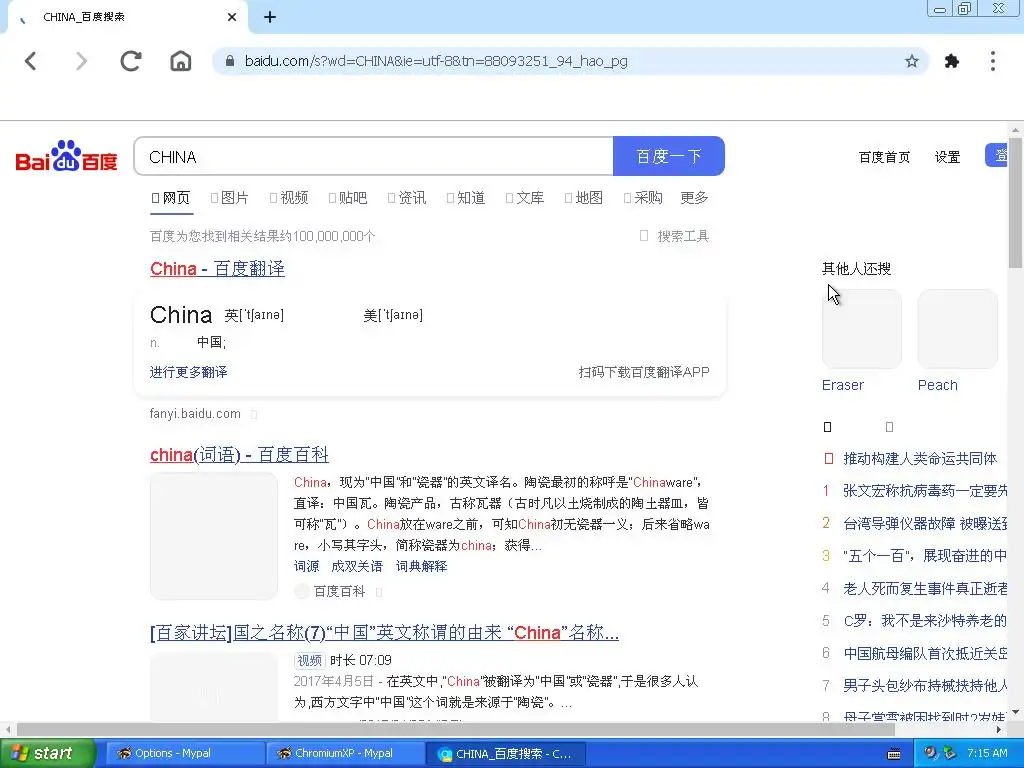1024x768 pixels.
Task: Open the 贴吧 tab
Action: pos(348,198)
